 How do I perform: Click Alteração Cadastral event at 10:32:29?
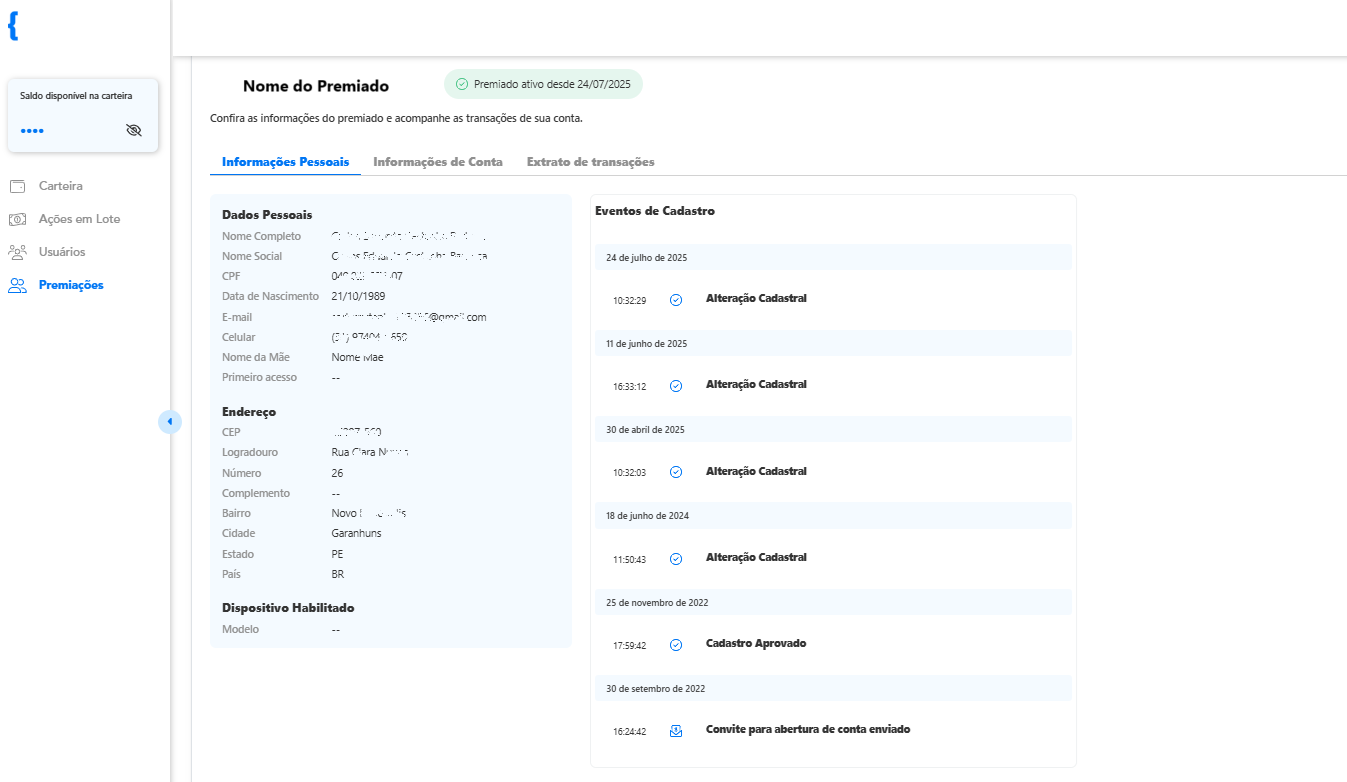[756, 298]
